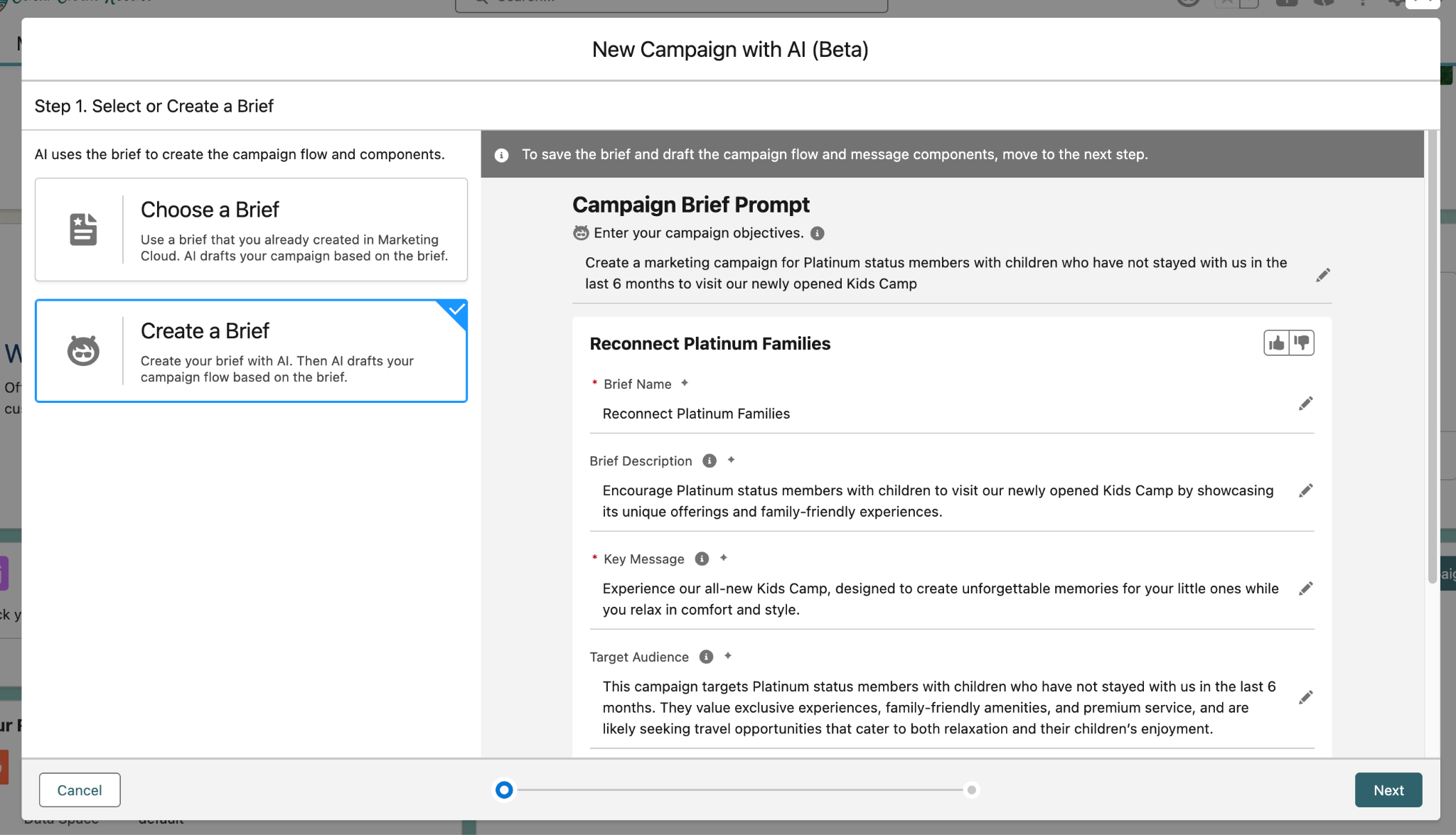Edit Brief Description with pencil icon

[1305, 491]
